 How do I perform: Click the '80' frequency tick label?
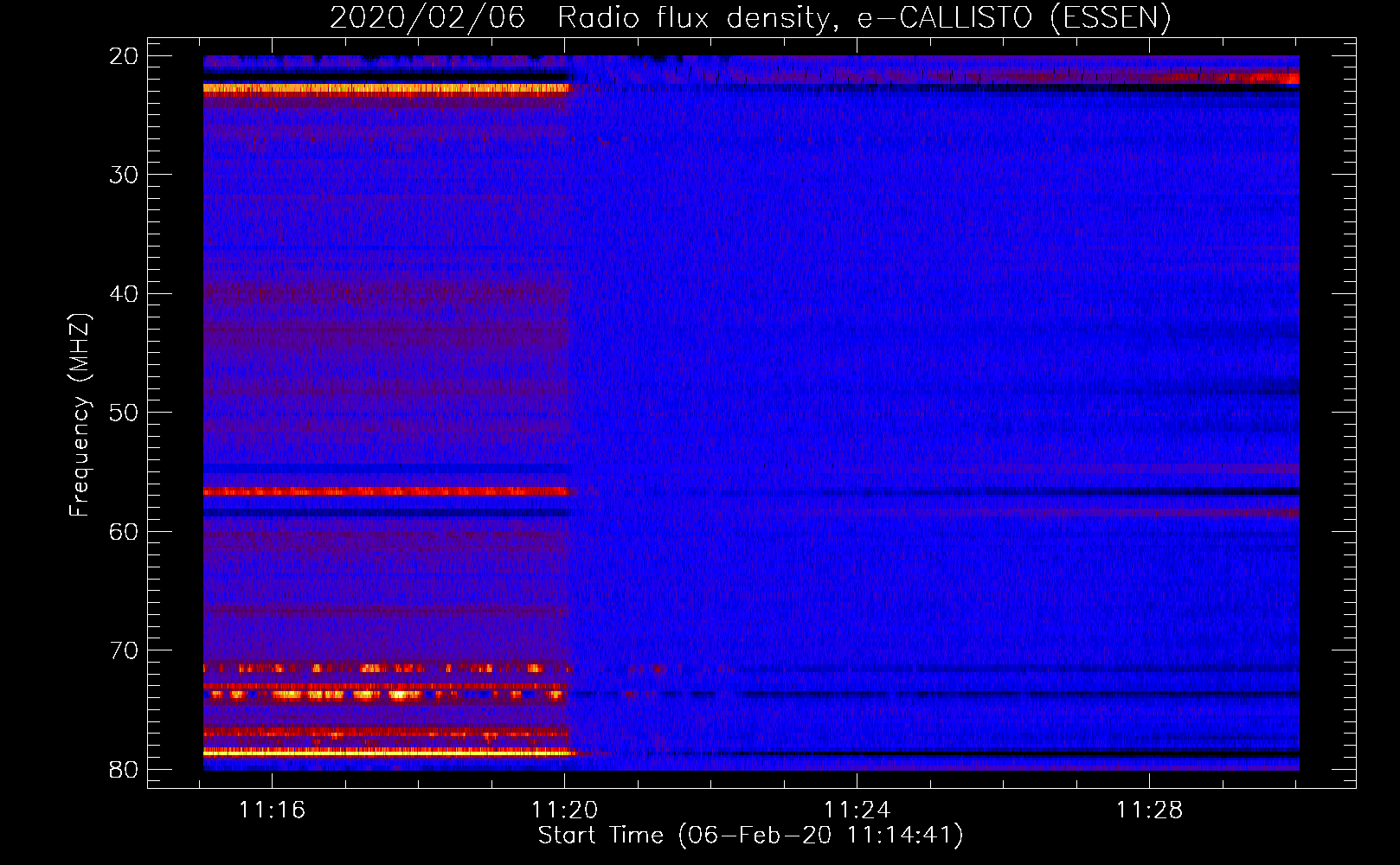(125, 769)
